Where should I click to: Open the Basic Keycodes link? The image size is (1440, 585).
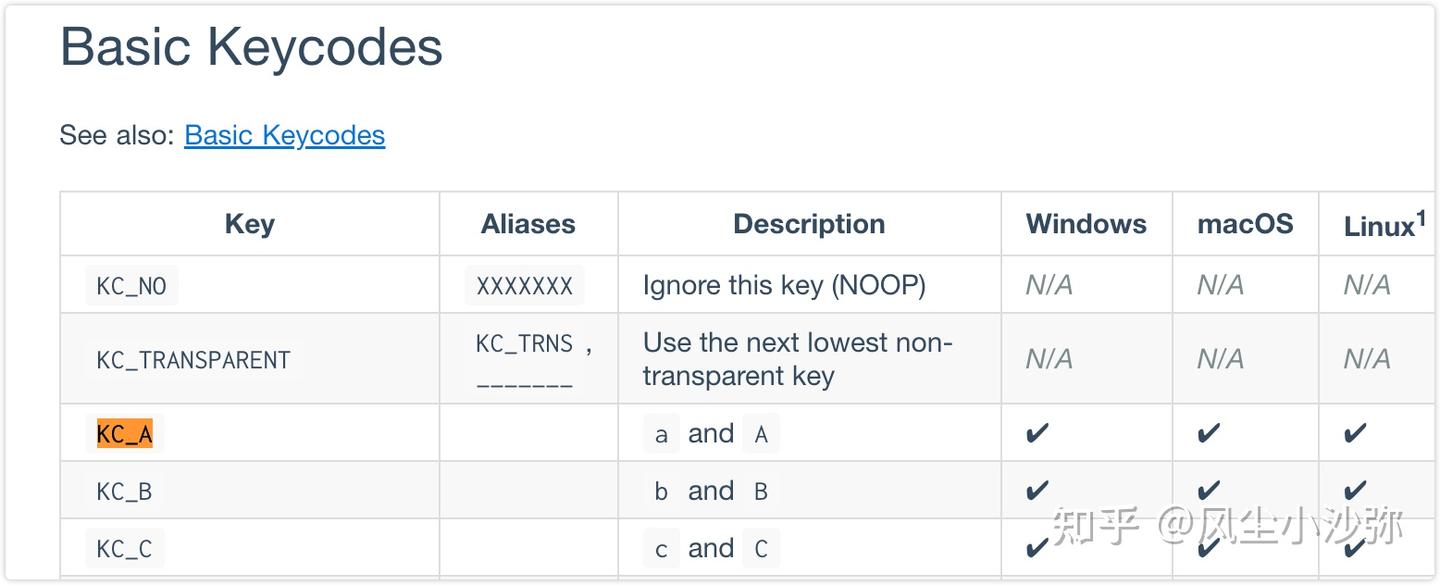pos(284,135)
